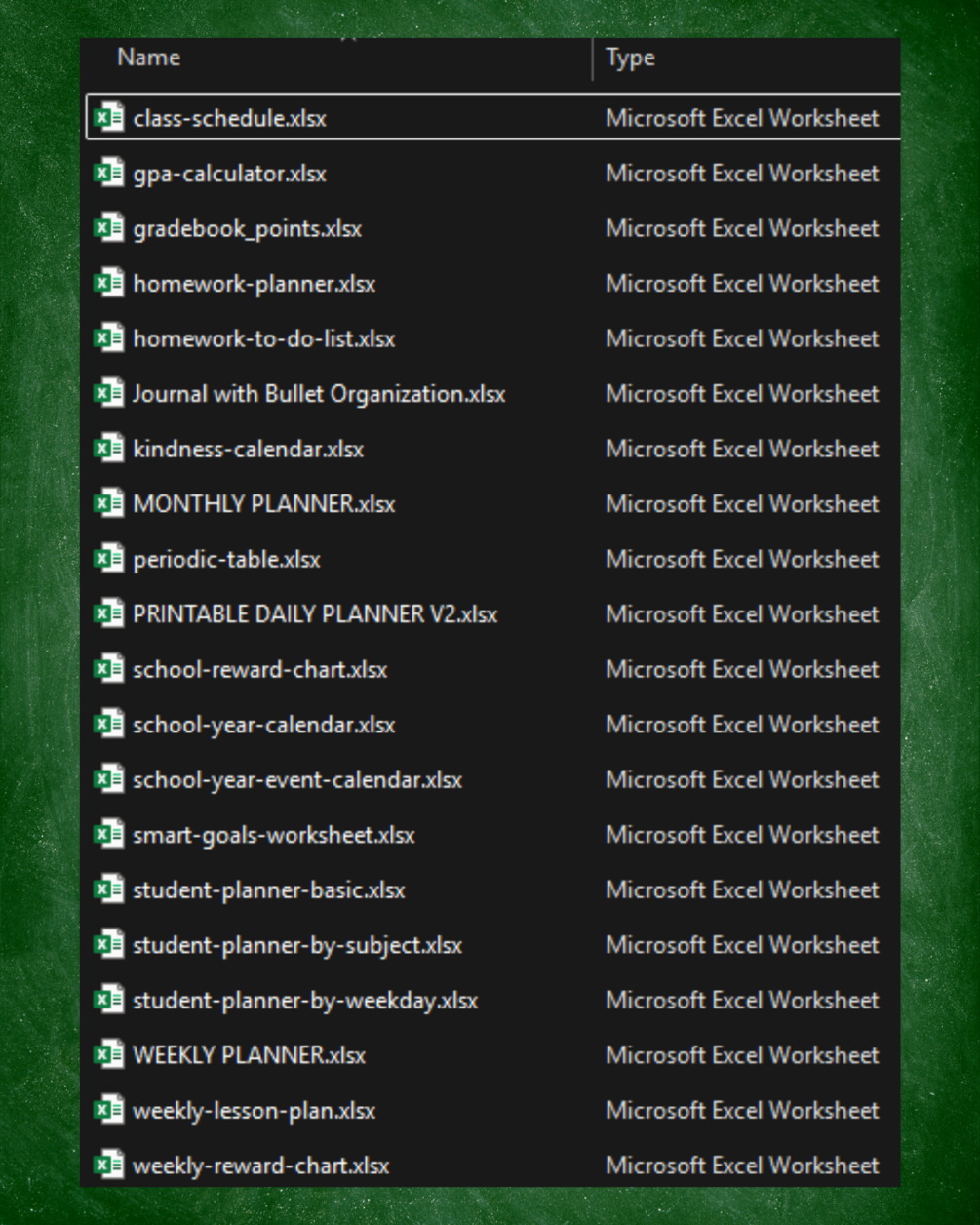Click the Type cell in MONTHLY PLANNER.xlsx row
Screen dimensions: 980x1225
[742, 504]
